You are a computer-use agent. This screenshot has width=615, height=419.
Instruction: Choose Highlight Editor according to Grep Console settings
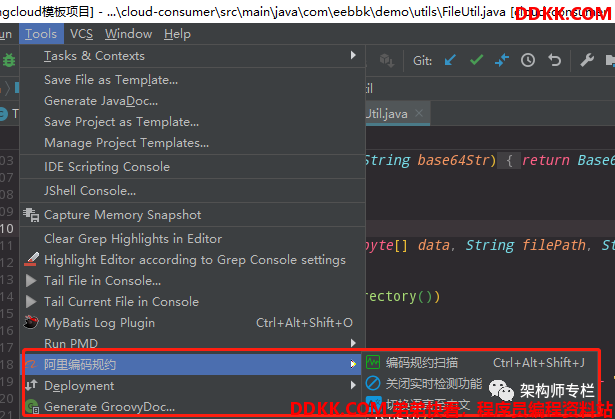point(192,260)
